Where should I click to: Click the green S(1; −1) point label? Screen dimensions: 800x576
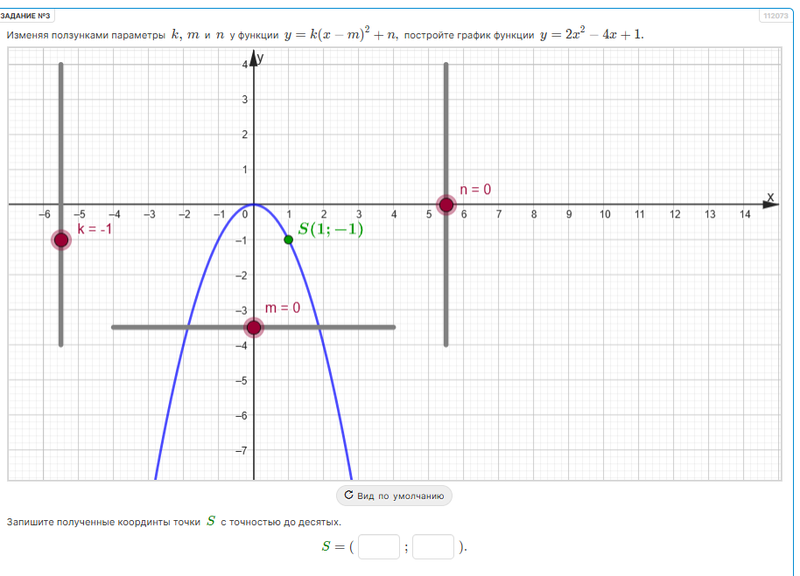tap(331, 229)
